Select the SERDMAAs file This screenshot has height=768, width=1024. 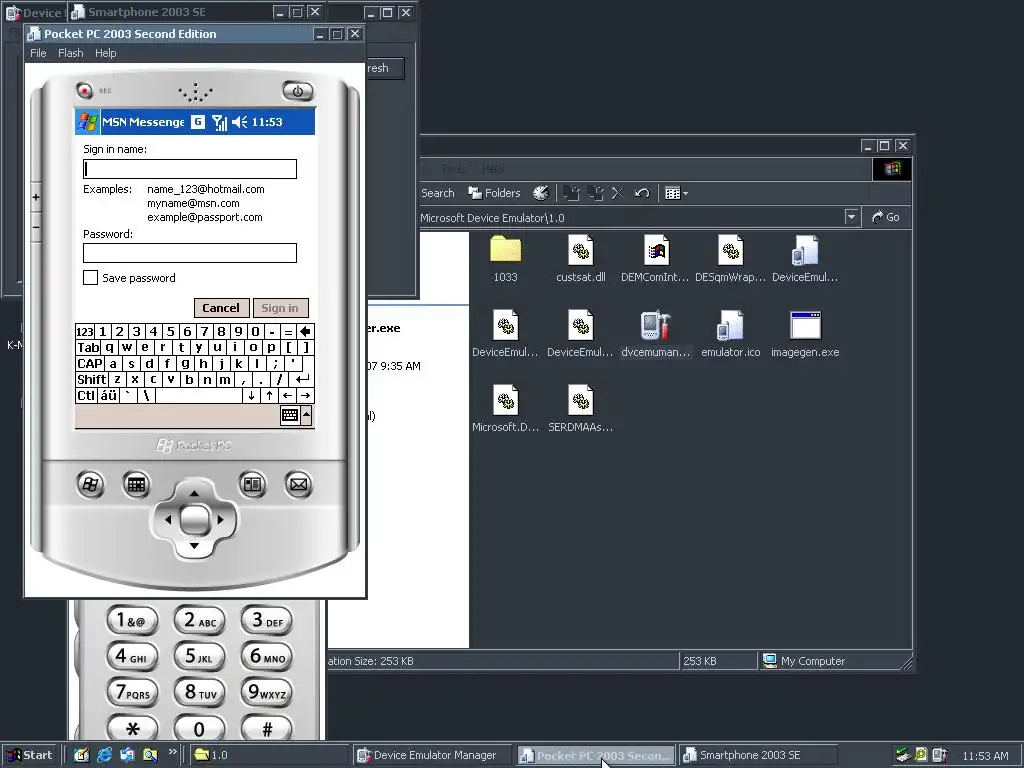[x=581, y=409]
